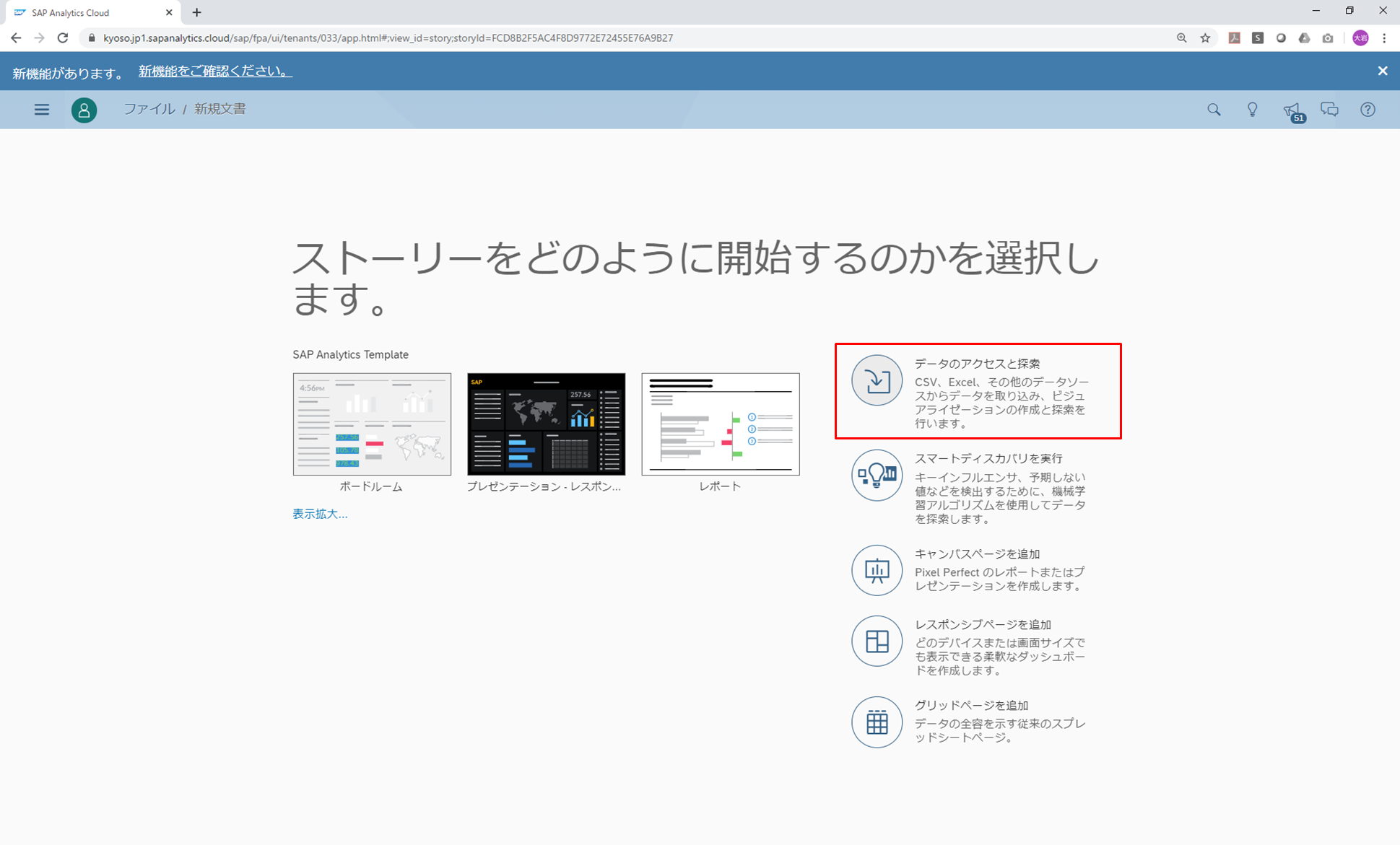Select the ボードルーム template thumbnail
1400x845 pixels.
tap(372, 424)
